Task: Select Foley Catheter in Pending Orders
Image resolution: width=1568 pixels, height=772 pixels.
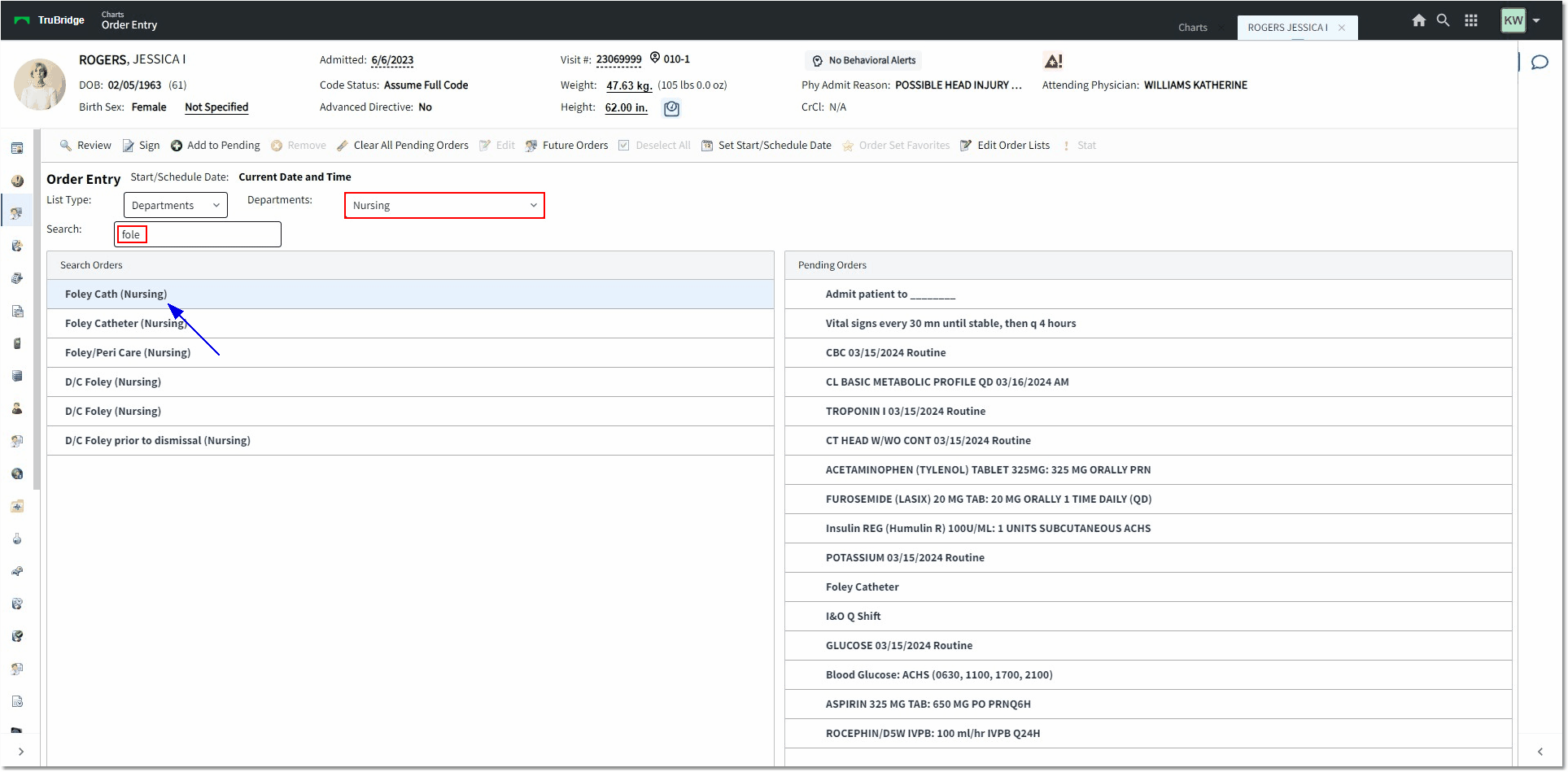Action: pos(1148,587)
